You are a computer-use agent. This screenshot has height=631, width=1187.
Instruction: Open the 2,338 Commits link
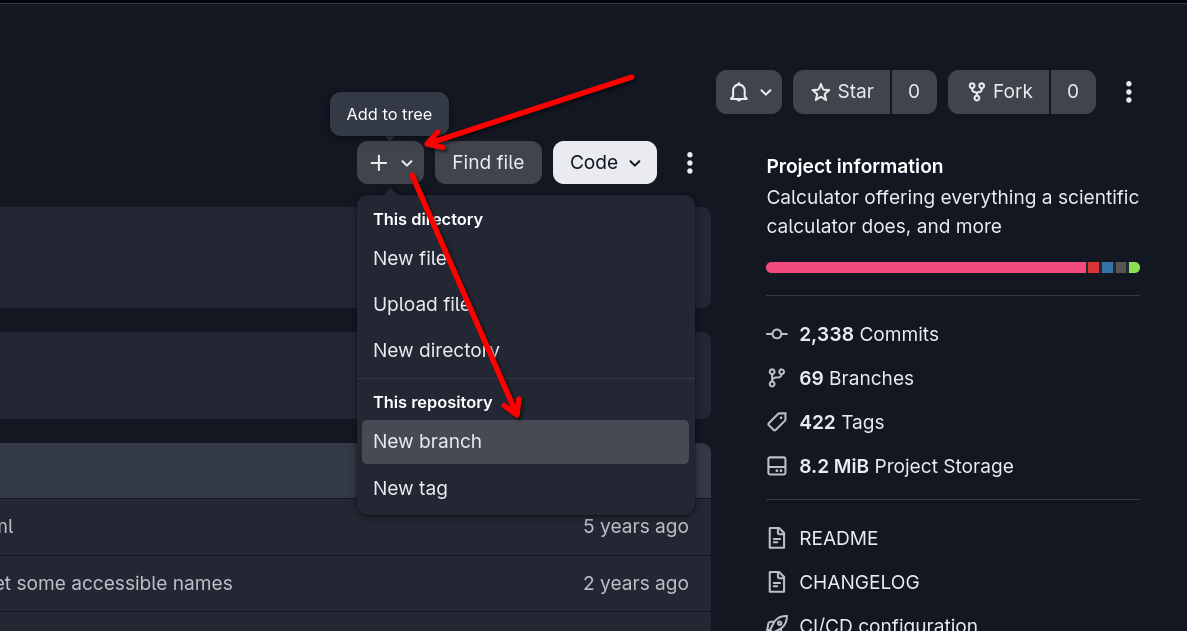click(868, 334)
